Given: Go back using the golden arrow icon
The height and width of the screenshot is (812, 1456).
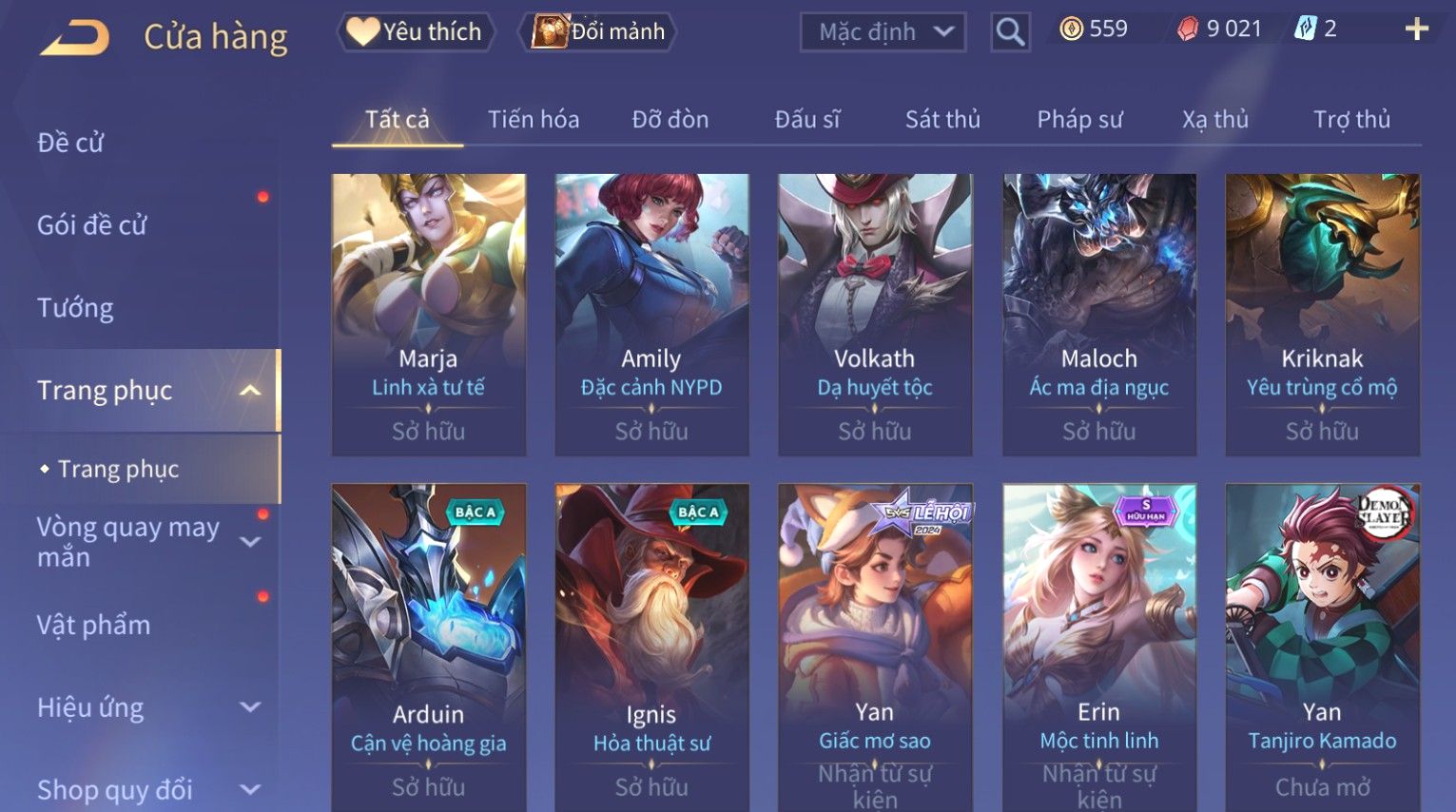Looking at the screenshot, I should point(74,38).
